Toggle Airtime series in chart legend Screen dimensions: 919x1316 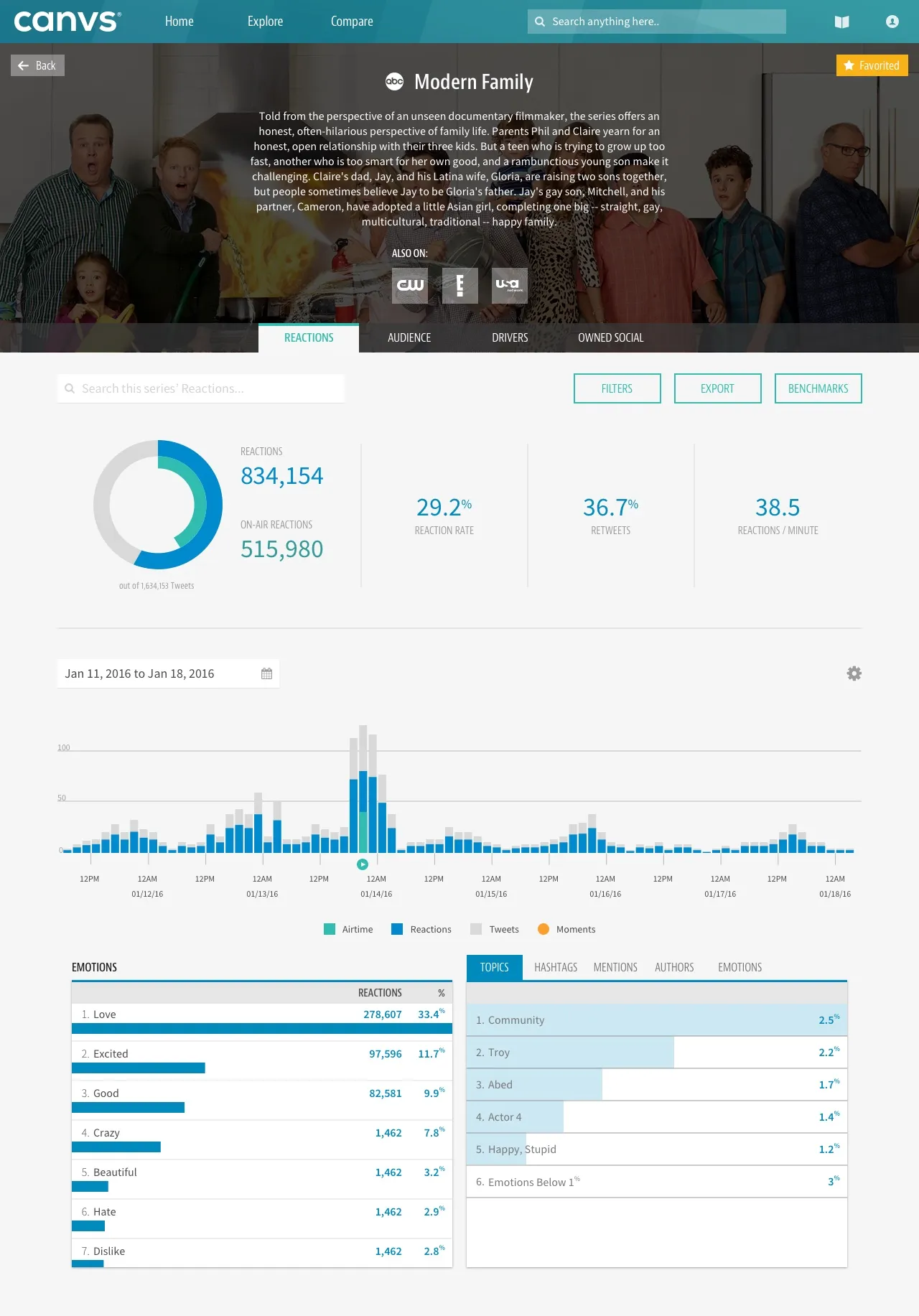tap(348, 929)
